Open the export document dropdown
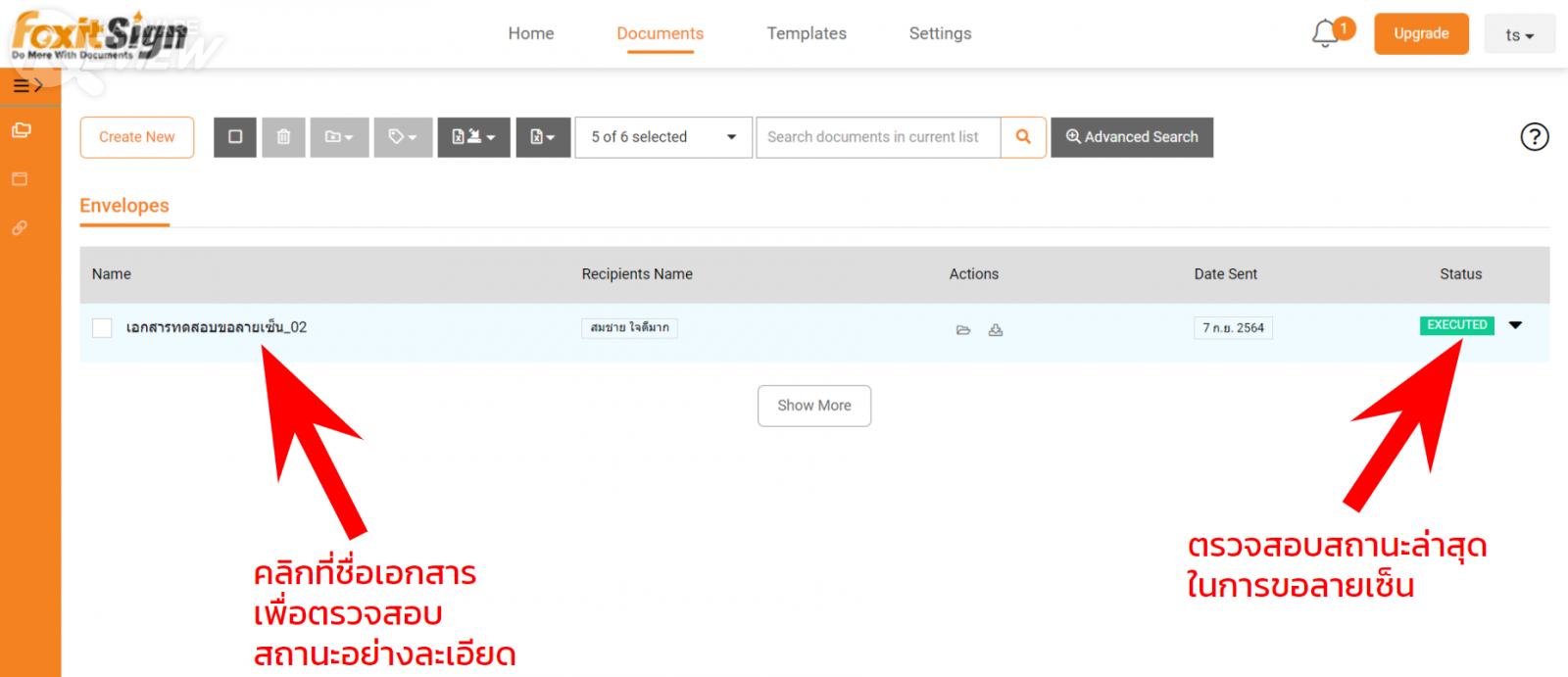 point(543,137)
